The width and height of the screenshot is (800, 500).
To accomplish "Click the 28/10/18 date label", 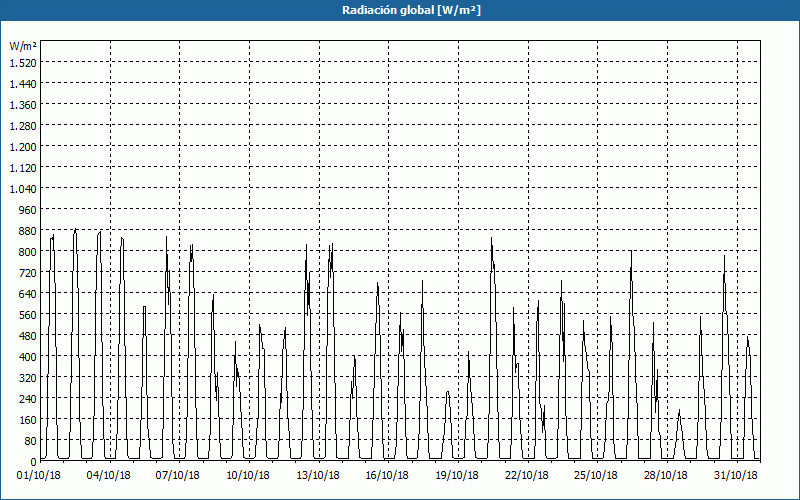I will click(x=666, y=476).
